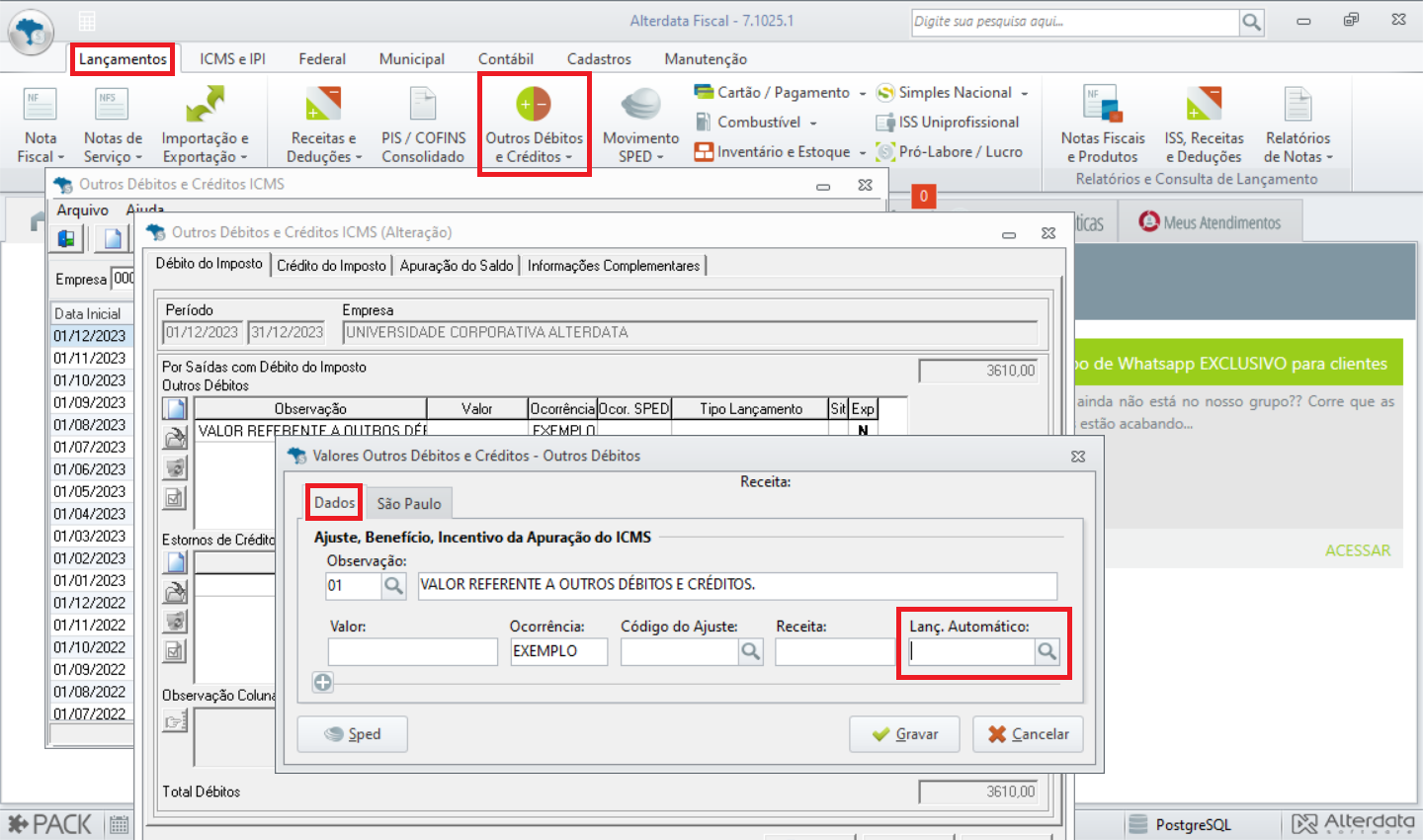Click the blue door icon in the ICMS window toolbar

coord(66,238)
